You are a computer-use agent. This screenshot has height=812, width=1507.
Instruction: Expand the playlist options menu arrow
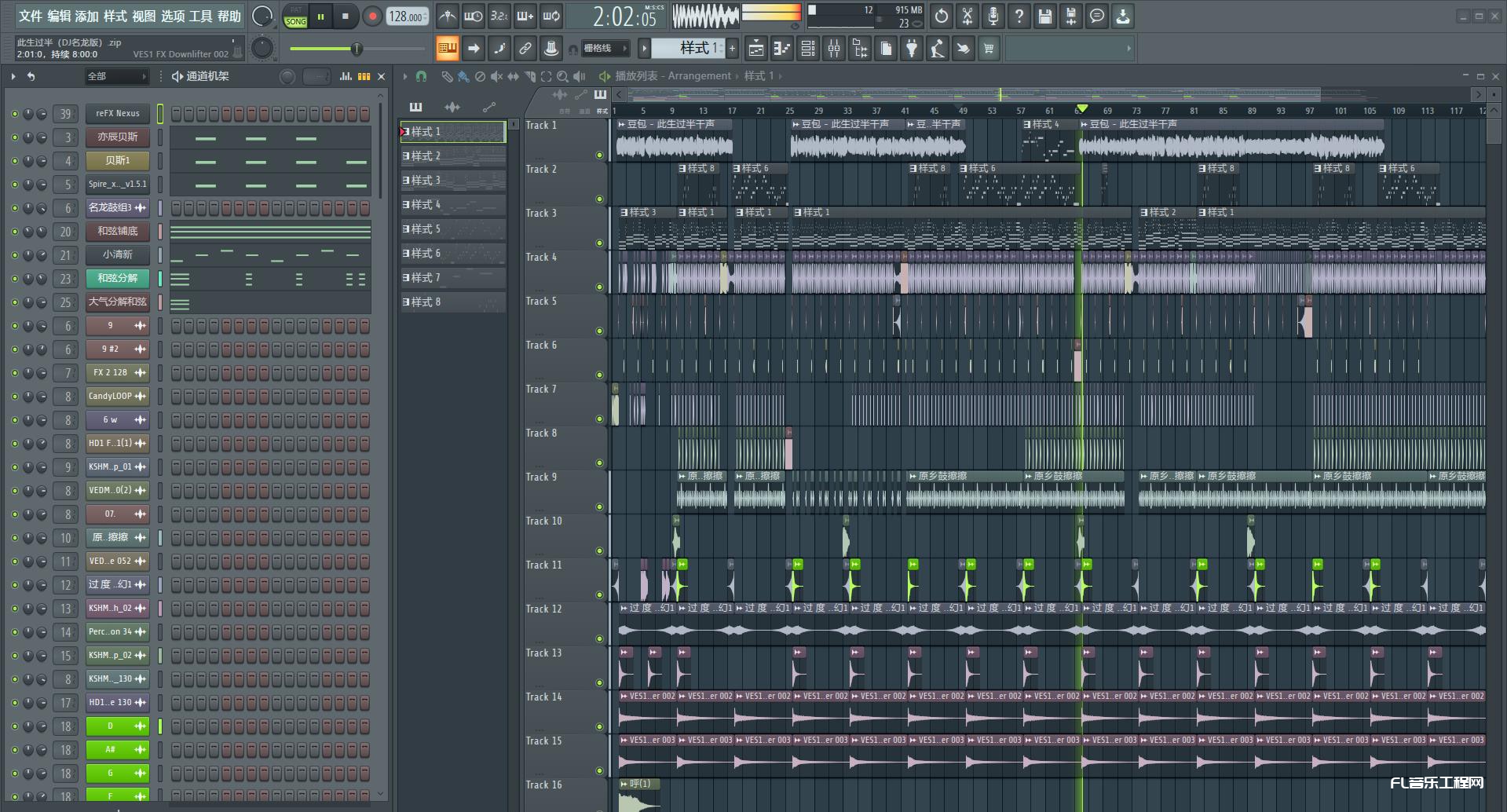(405, 76)
